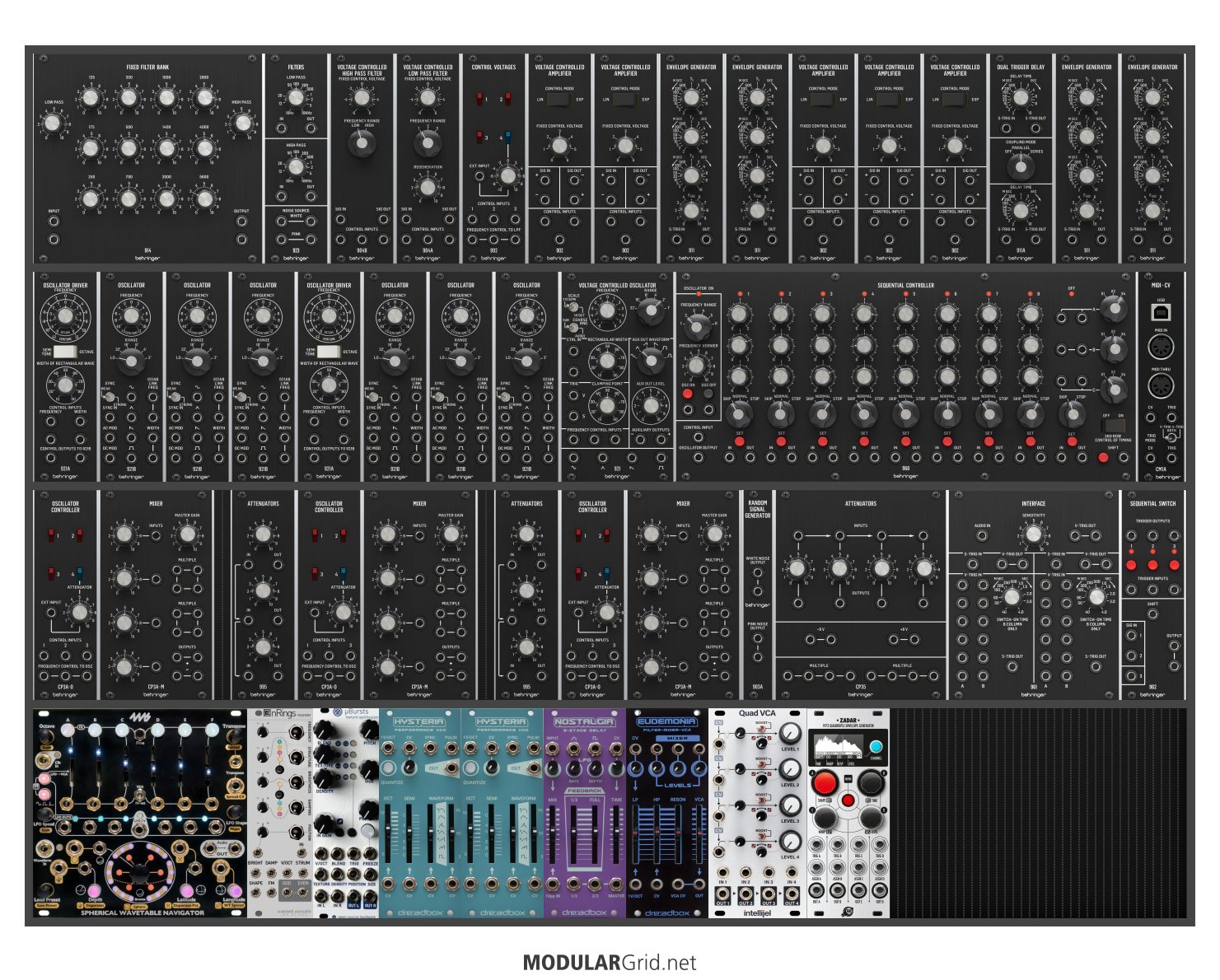Click the Regeneration knob on Low Pass Filter

coord(428,187)
